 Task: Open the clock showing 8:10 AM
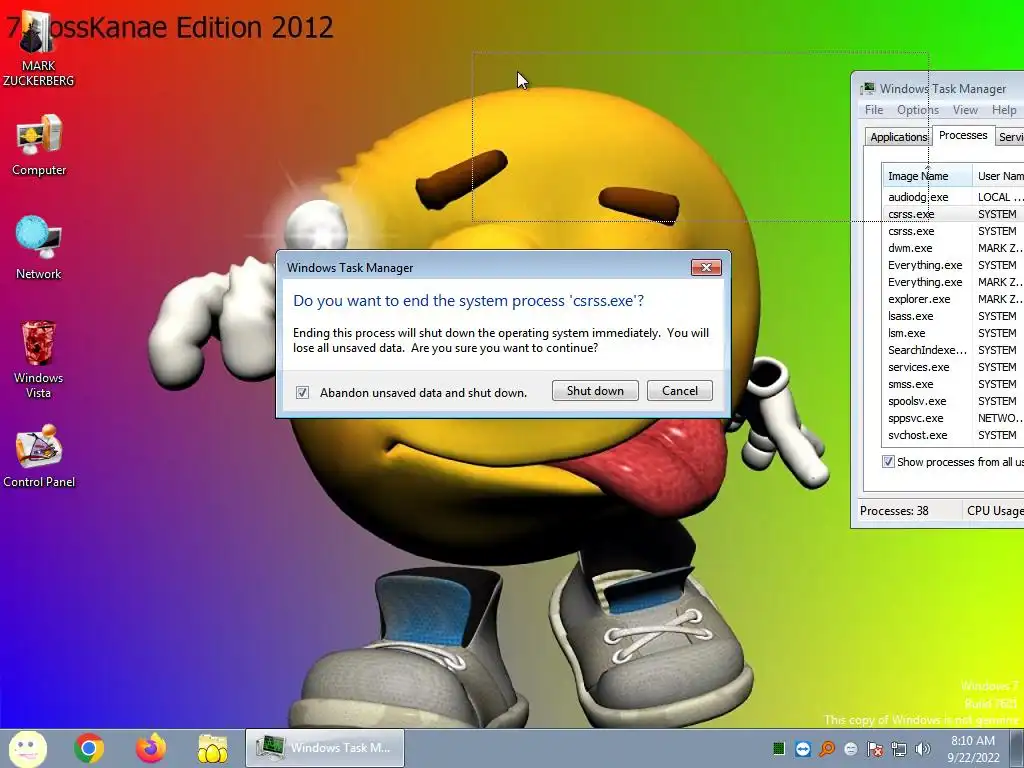tap(973, 749)
